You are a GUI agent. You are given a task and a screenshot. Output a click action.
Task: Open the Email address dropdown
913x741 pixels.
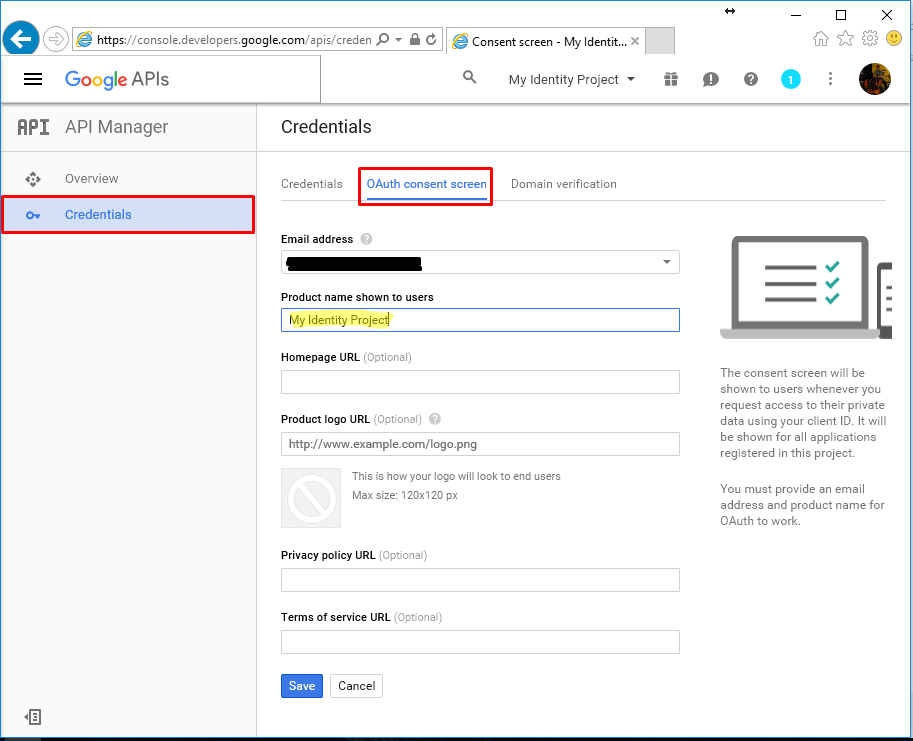(480, 262)
